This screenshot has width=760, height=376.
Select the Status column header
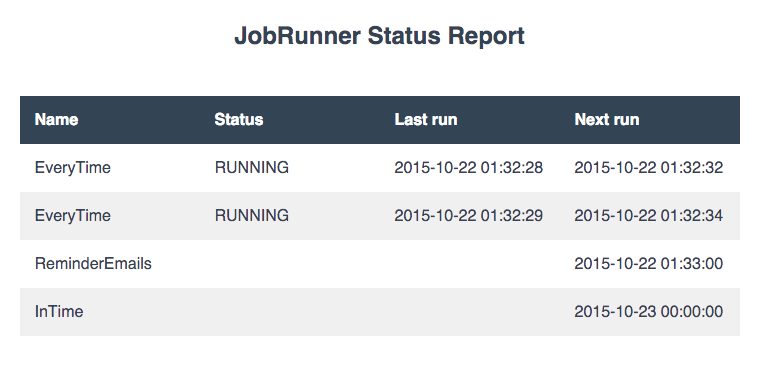point(238,120)
